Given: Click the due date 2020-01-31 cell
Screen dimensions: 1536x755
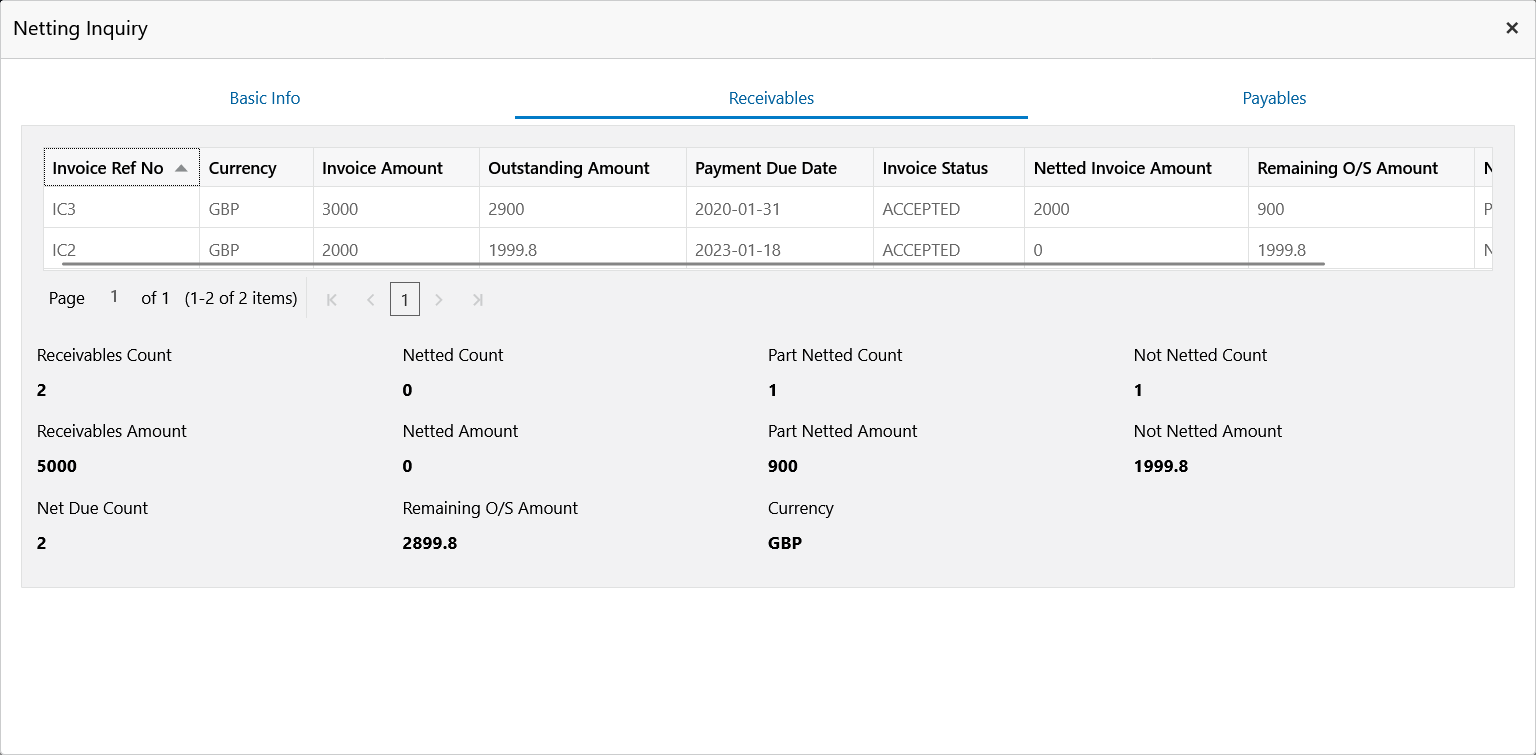Looking at the screenshot, I should click(779, 209).
